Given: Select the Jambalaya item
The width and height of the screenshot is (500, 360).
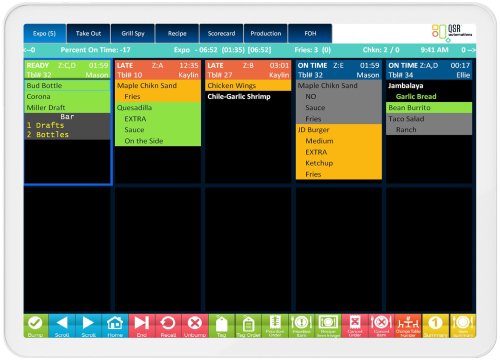Looking at the screenshot, I should [429, 86].
